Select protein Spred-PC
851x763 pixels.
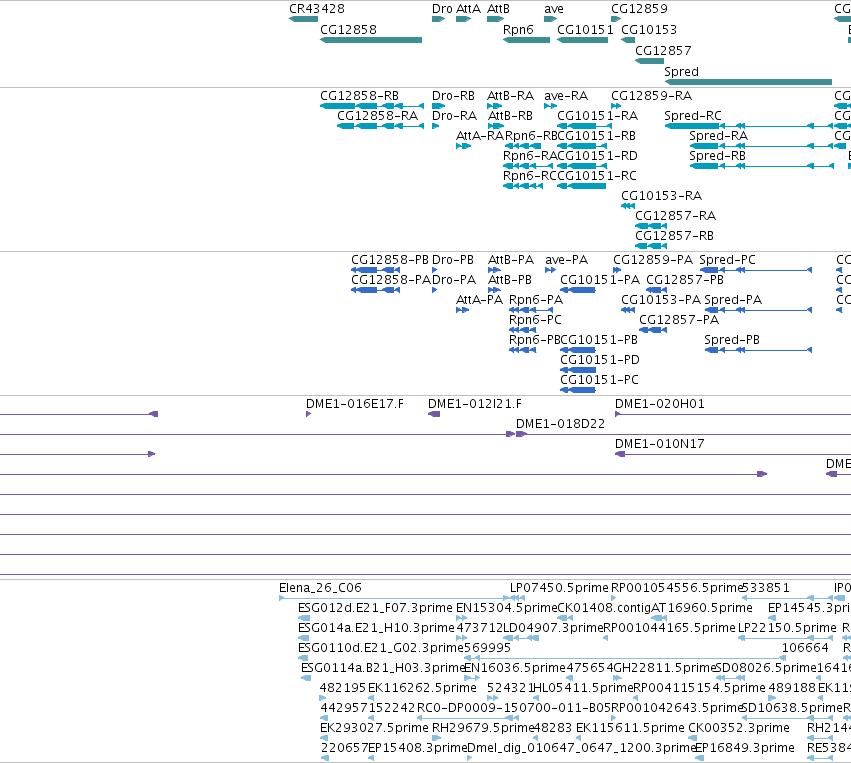(755, 270)
